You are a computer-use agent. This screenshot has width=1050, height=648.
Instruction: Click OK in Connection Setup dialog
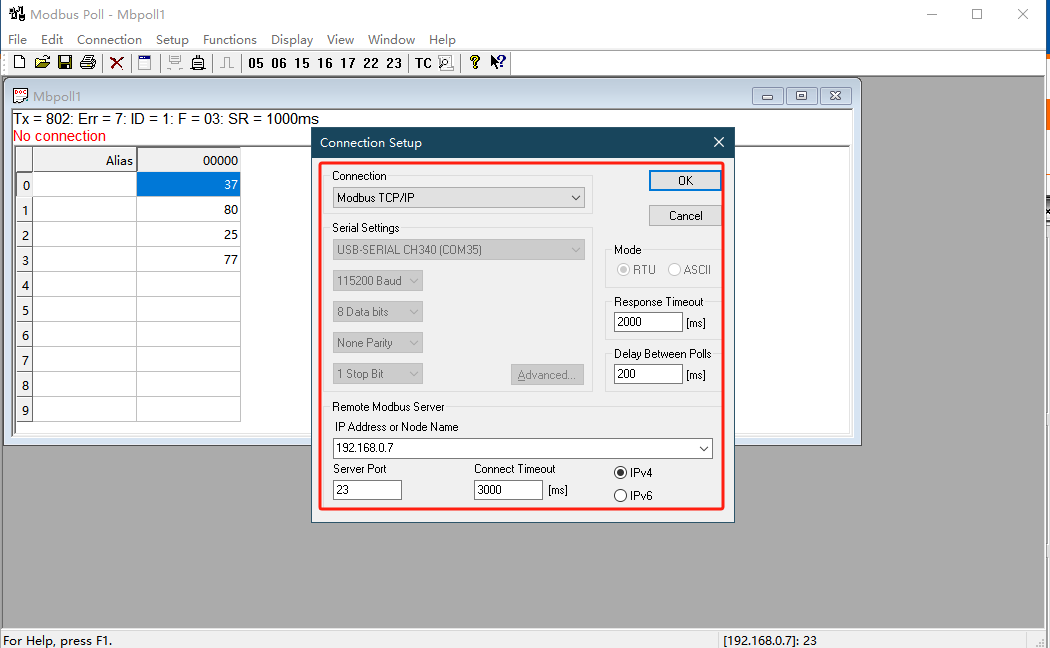685,181
